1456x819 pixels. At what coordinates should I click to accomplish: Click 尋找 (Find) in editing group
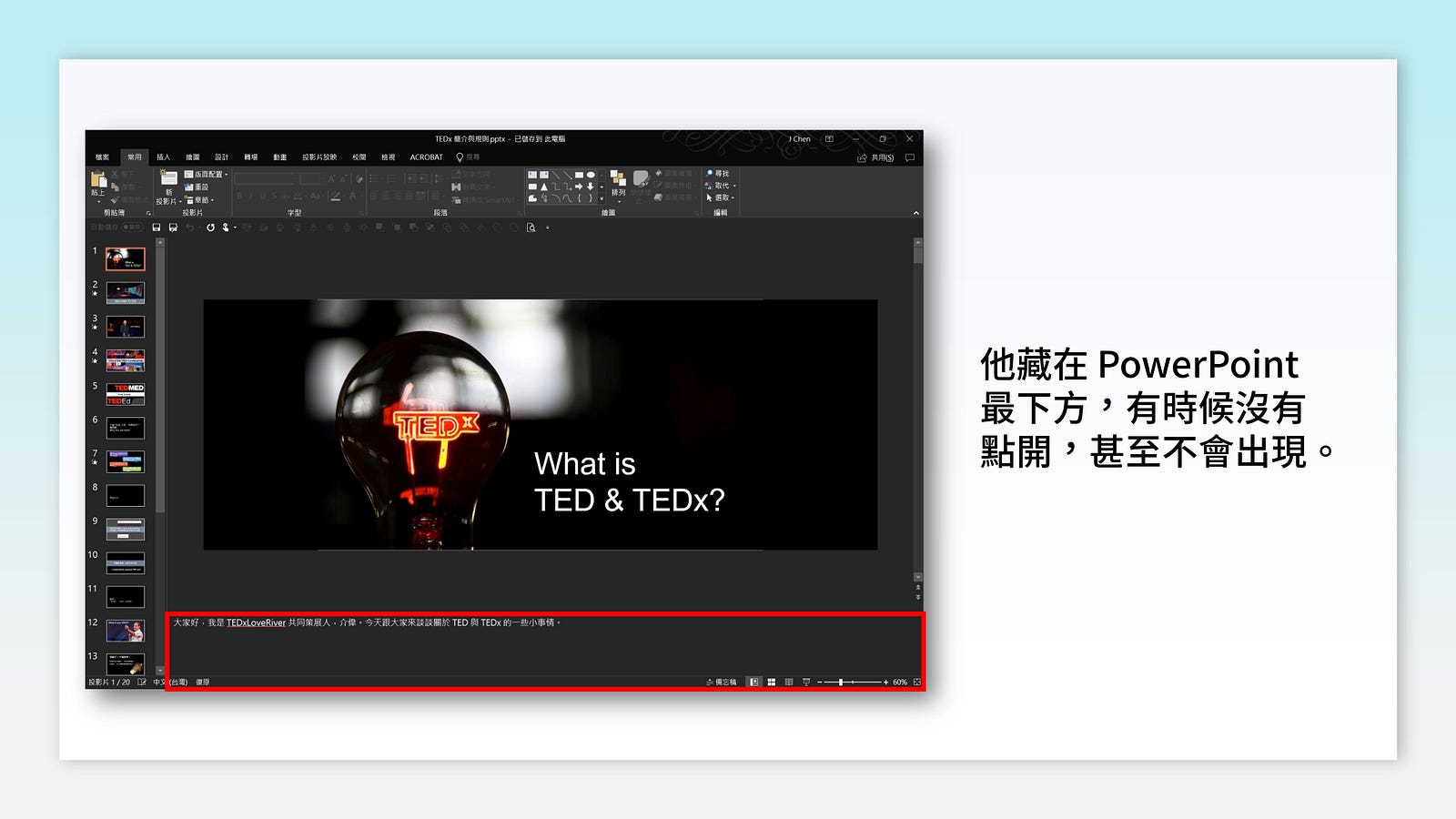click(x=718, y=174)
